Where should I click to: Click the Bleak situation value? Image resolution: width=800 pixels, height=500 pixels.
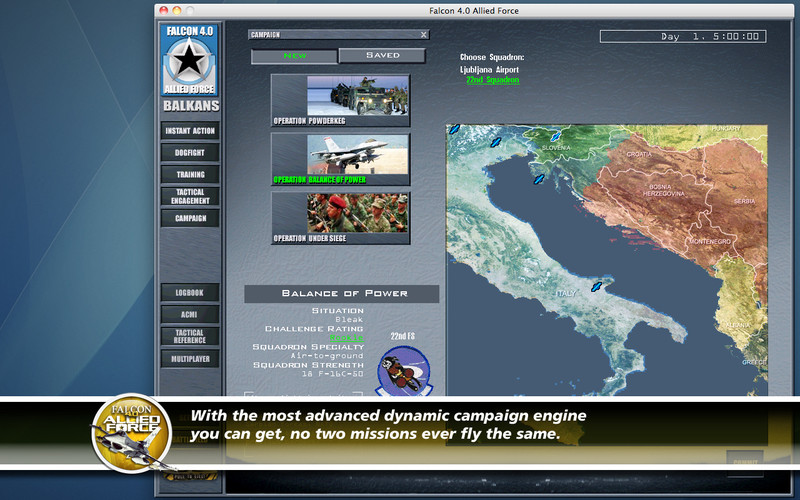(x=349, y=319)
